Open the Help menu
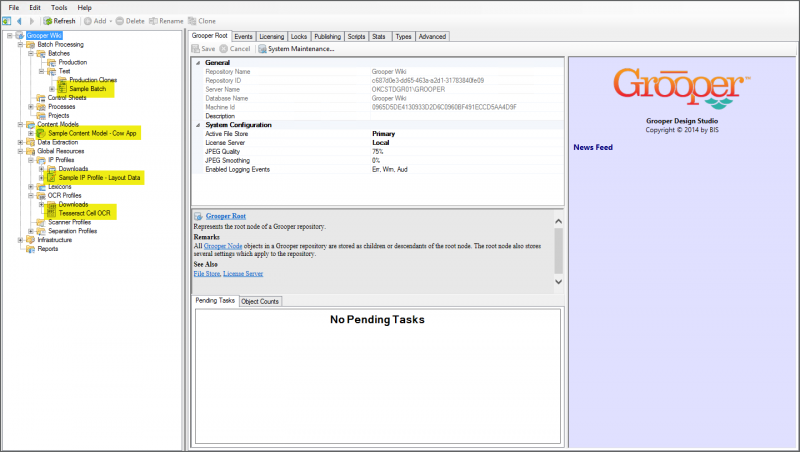 click(84, 8)
